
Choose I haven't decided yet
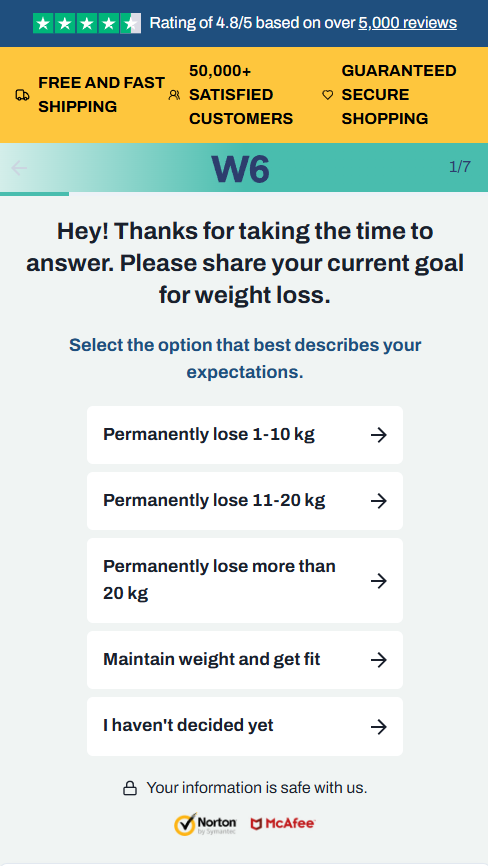point(245,726)
